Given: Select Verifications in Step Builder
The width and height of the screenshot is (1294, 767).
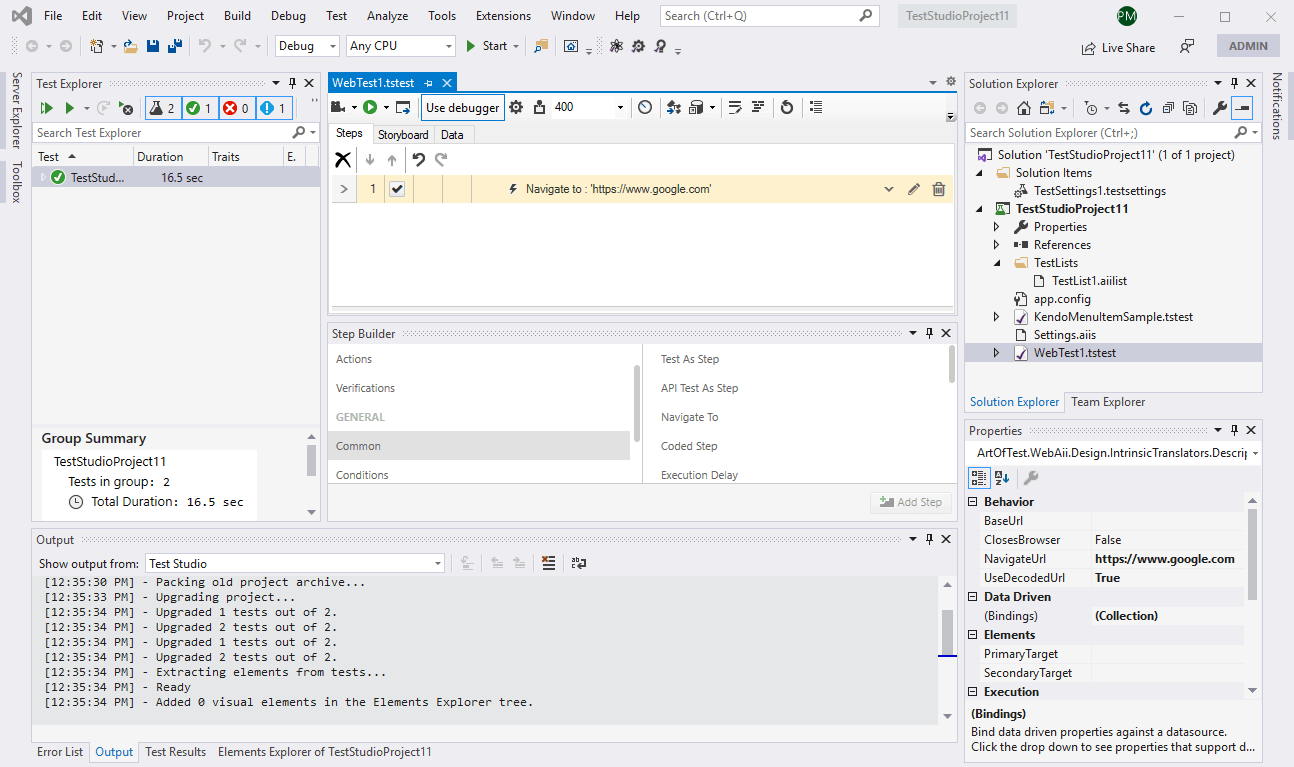Looking at the screenshot, I should coord(366,388).
